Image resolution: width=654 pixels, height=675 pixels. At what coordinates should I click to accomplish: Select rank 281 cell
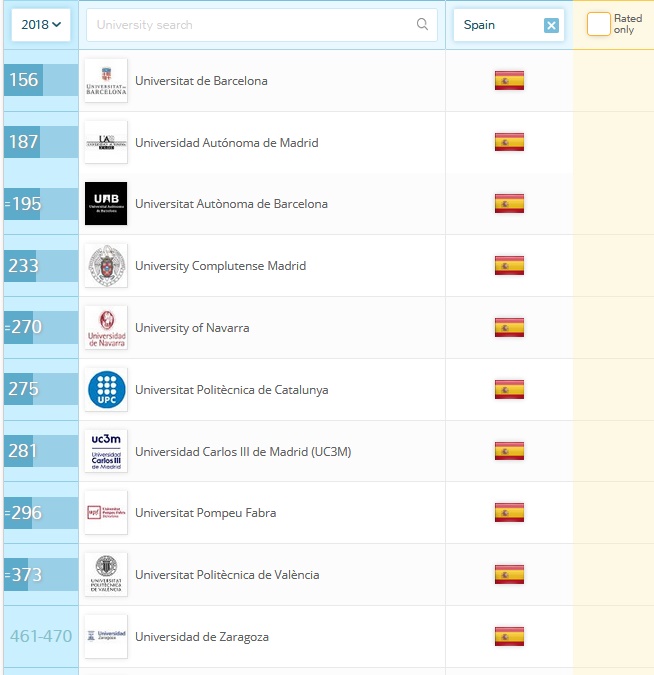click(41, 451)
